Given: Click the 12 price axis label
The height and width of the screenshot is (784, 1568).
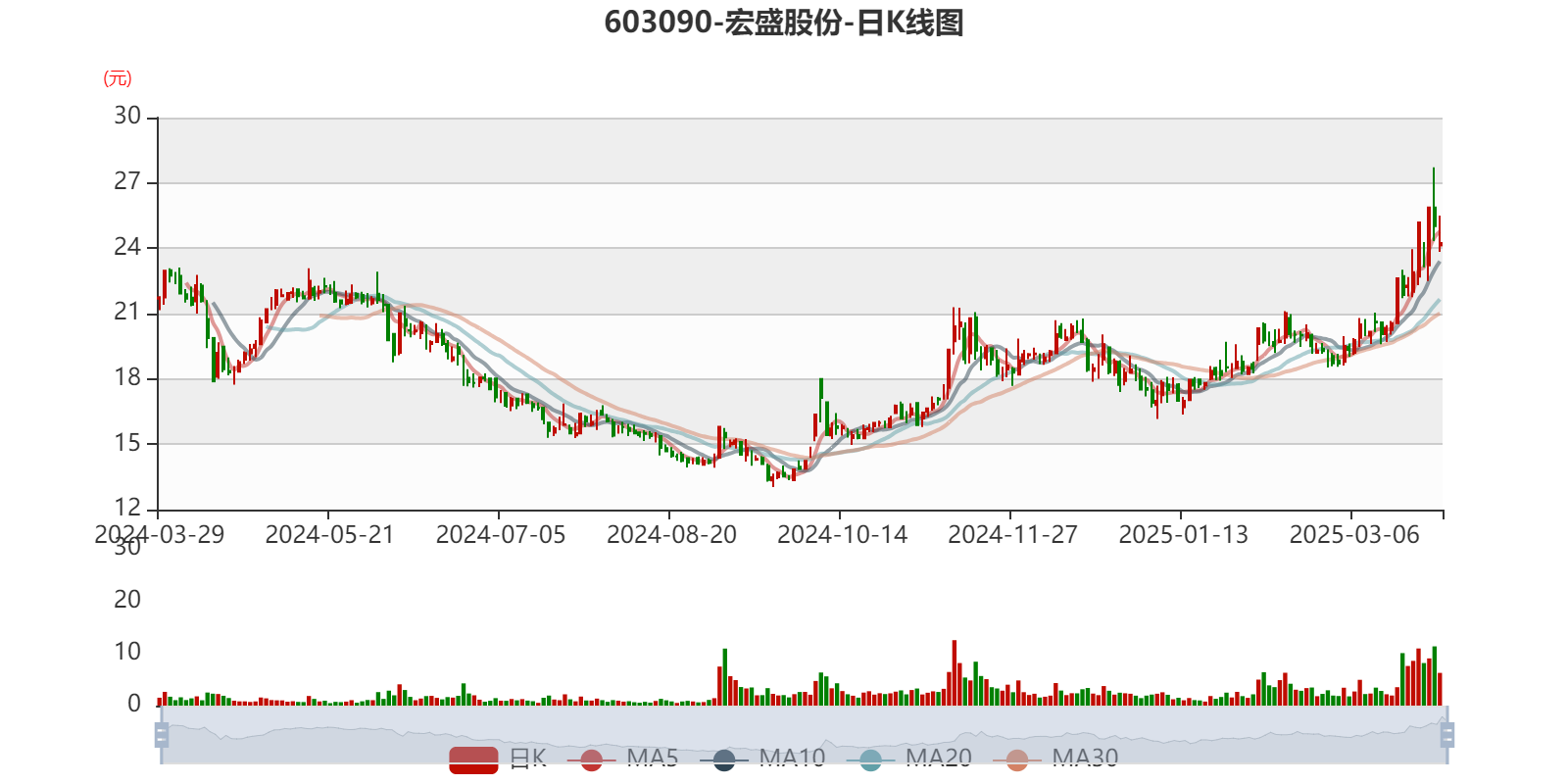Looking at the screenshot, I should (127, 508).
